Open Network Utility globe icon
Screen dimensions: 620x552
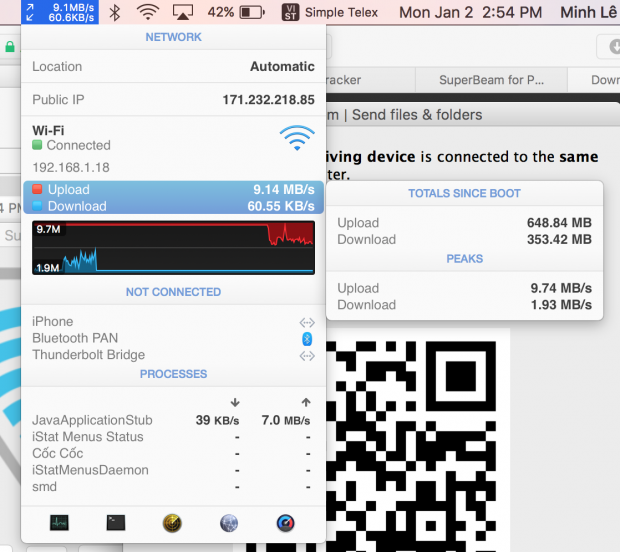(230, 522)
